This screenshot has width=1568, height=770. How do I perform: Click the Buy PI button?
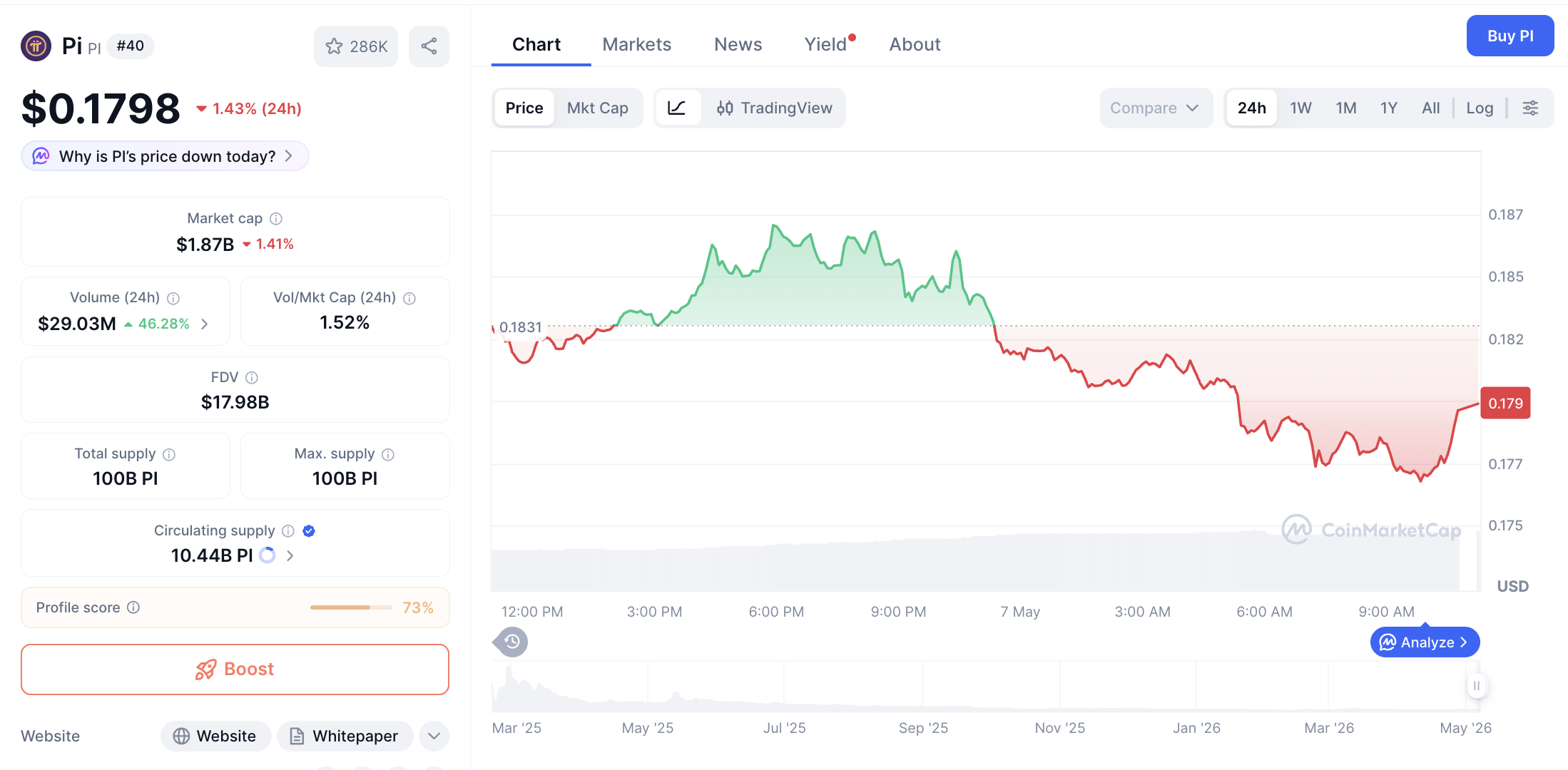(x=1510, y=36)
